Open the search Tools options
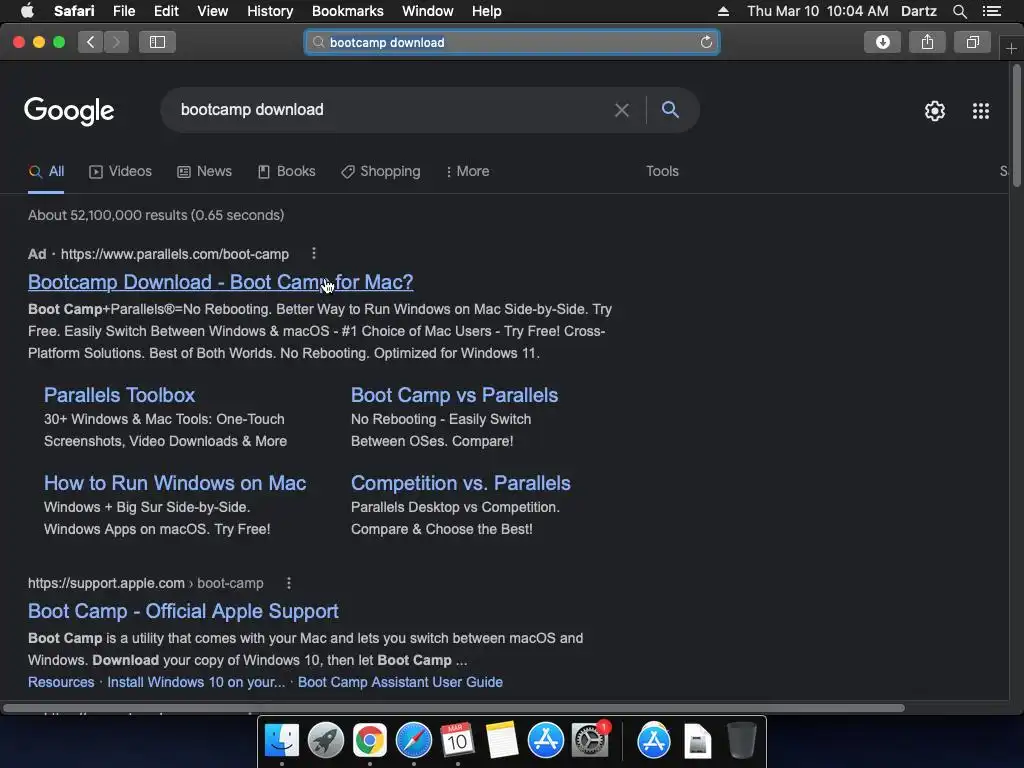This screenshot has height=768, width=1024. [662, 171]
